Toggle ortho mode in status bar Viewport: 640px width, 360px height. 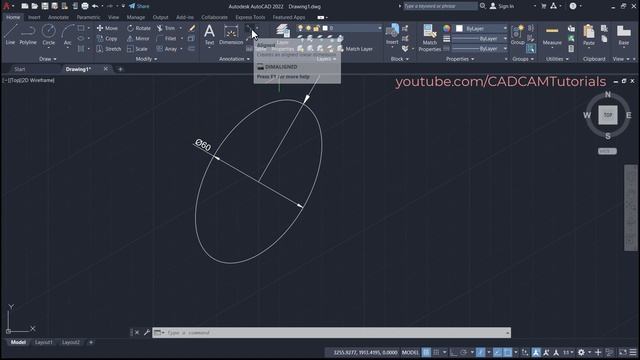pyautogui.click(x=453, y=352)
